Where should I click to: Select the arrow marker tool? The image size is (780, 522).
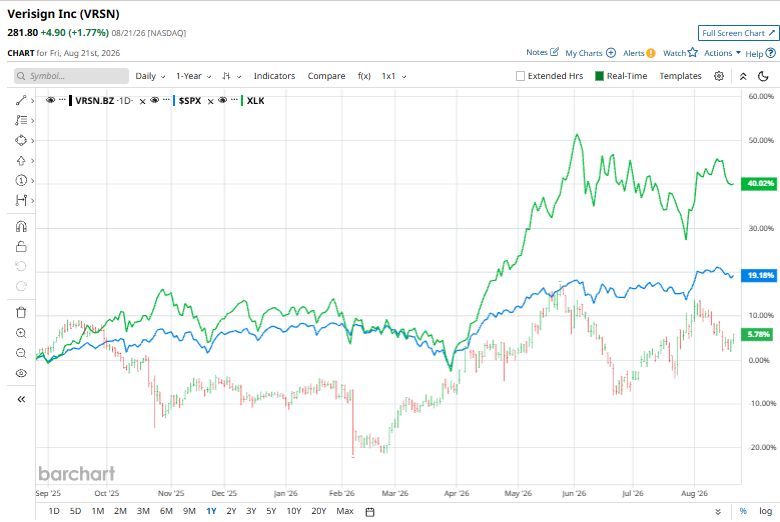pyautogui.click(x=21, y=161)
